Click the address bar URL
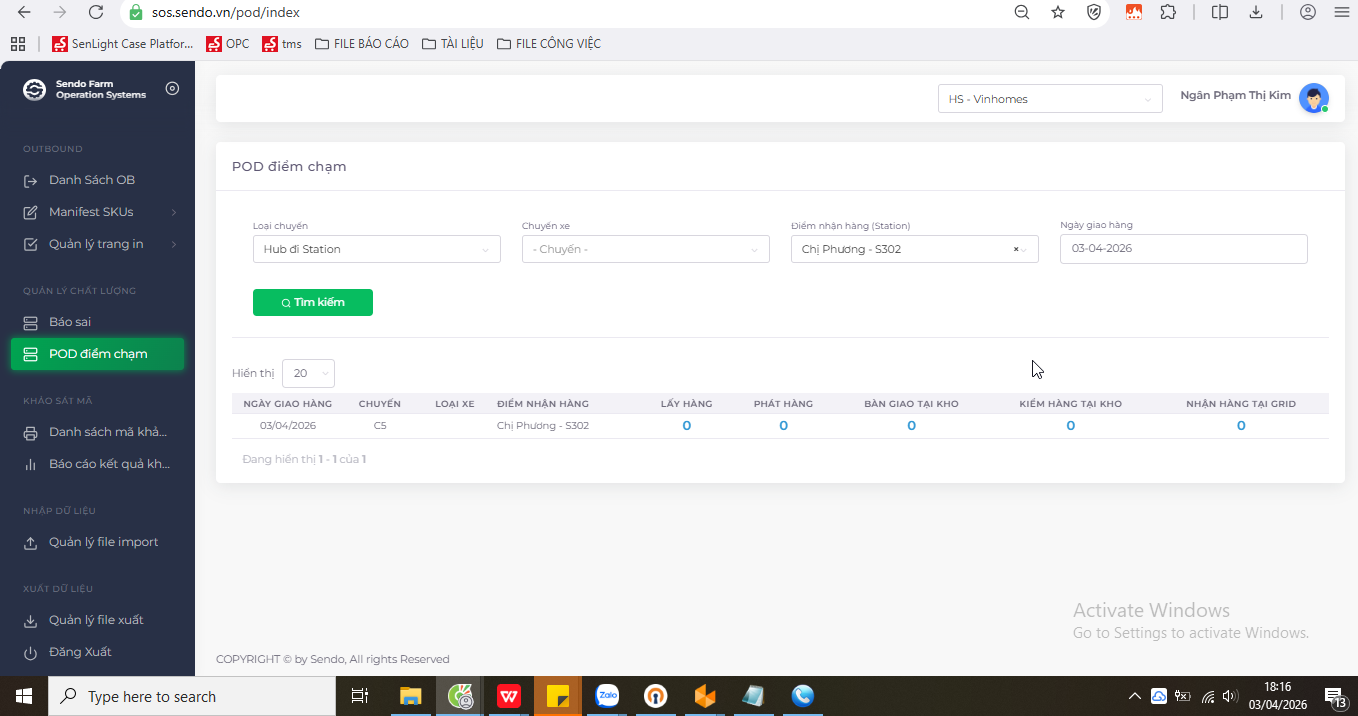This screenshot has height=716, width=1358. (x=226, y=13)
